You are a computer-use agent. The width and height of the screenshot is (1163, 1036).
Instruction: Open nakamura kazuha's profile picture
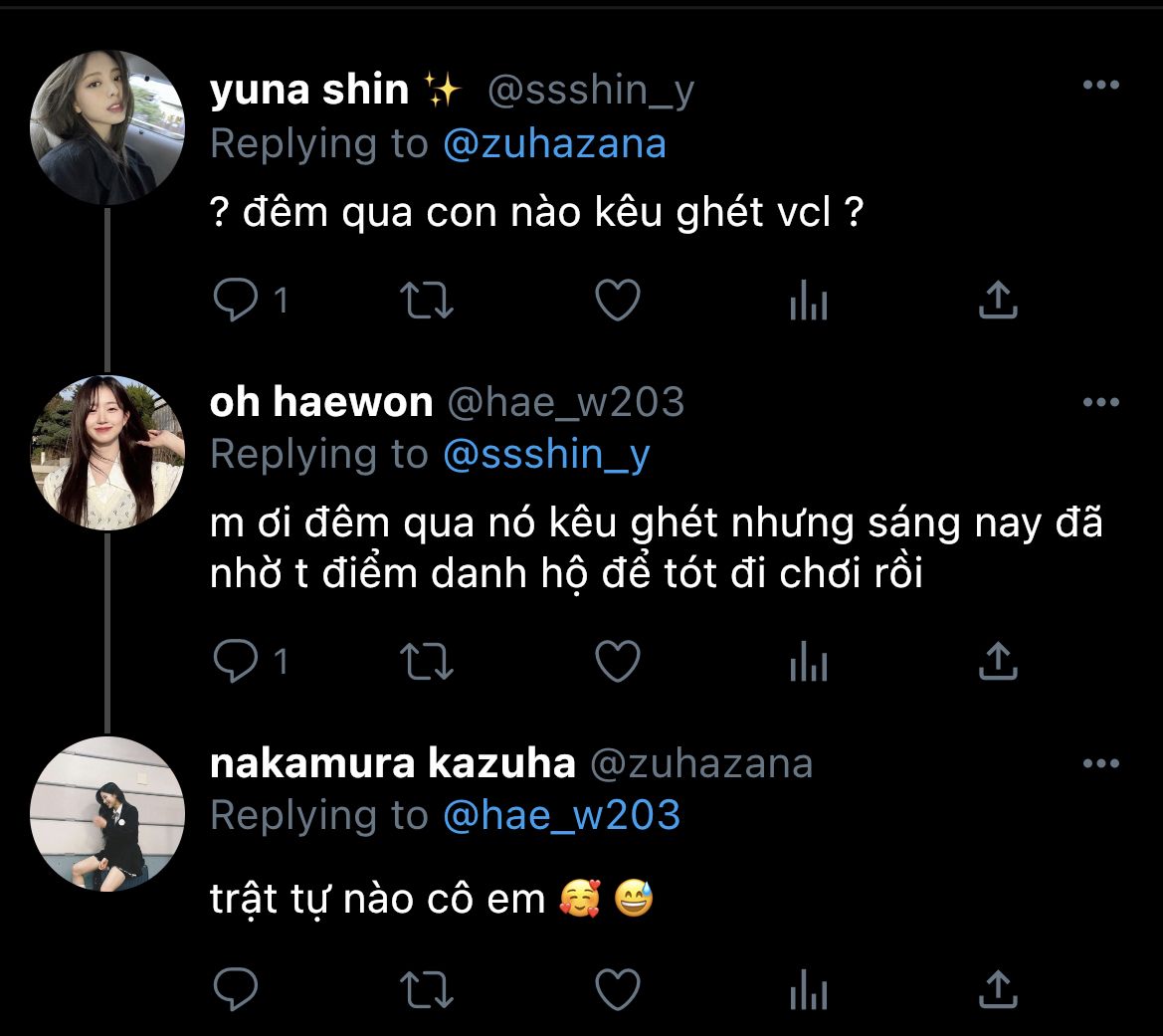pos(107,813)
